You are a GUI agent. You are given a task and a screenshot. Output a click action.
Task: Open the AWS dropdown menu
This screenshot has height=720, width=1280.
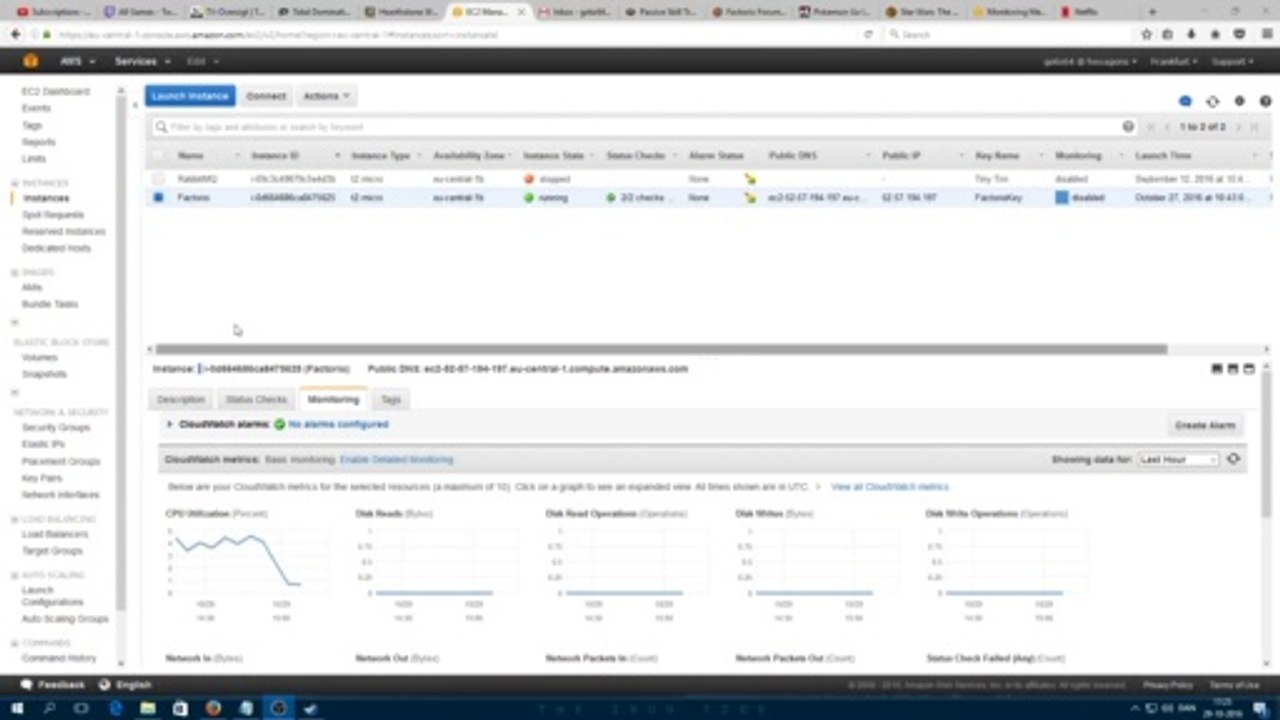point(77,61)
